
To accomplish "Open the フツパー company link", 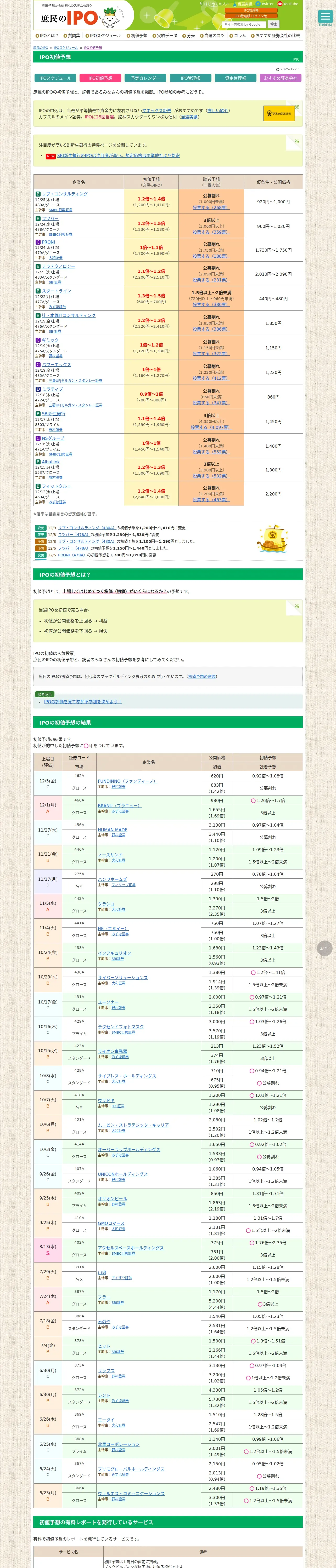I will (x=51, y=218).
